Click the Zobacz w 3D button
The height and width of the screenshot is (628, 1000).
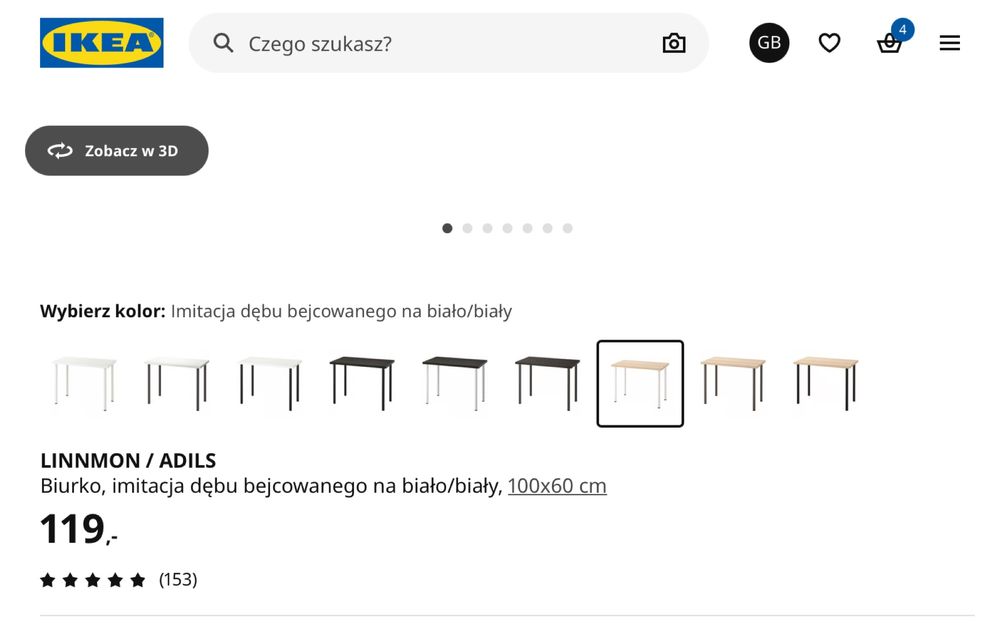pos(116,151)
